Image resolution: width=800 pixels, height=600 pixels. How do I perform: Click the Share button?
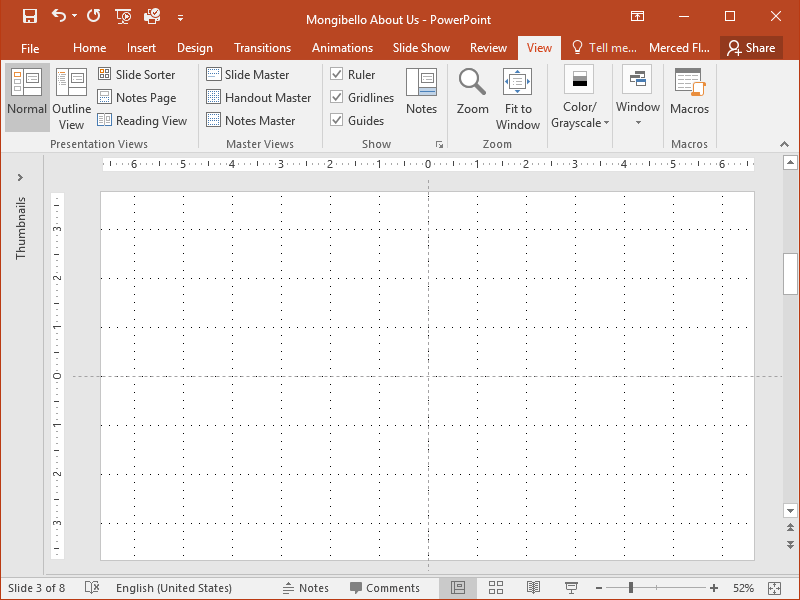click(x=751, y=47)
